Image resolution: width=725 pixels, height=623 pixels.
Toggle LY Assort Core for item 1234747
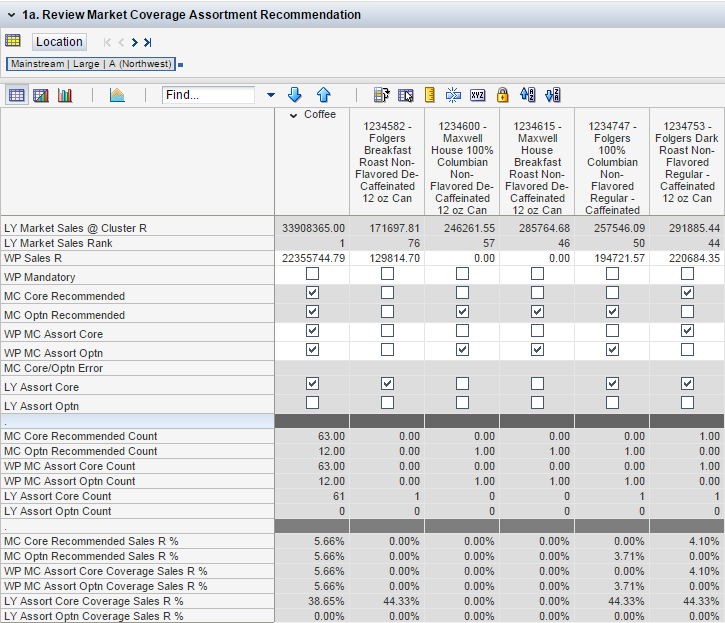pyautogui.click(x=613, y=384)
